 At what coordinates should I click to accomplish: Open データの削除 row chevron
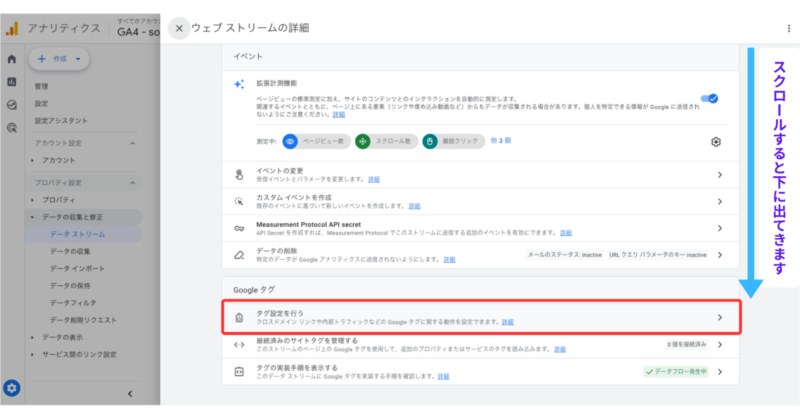pos(719,255)
